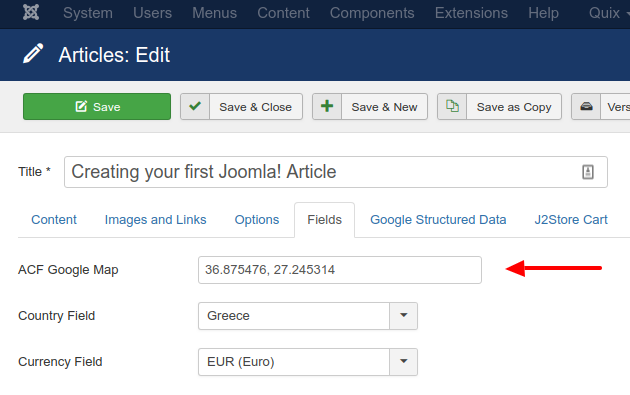Click the green plus icon beside Save & New

[327, 106]
